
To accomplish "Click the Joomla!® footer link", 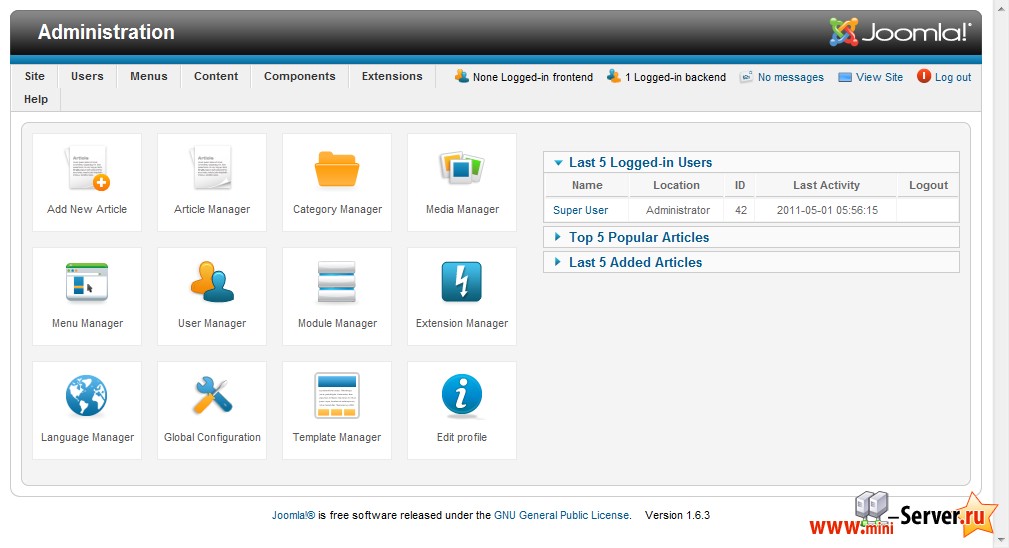I will 293,515.
